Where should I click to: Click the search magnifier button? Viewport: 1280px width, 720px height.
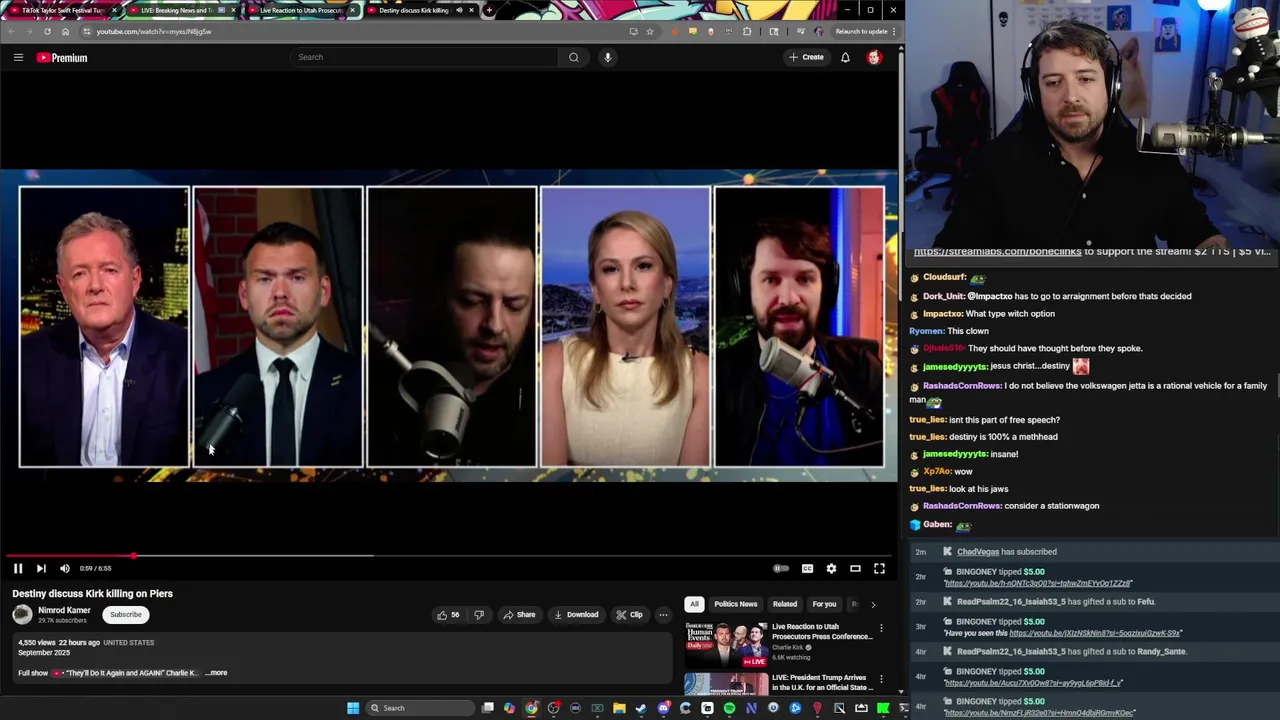point(573,57)
